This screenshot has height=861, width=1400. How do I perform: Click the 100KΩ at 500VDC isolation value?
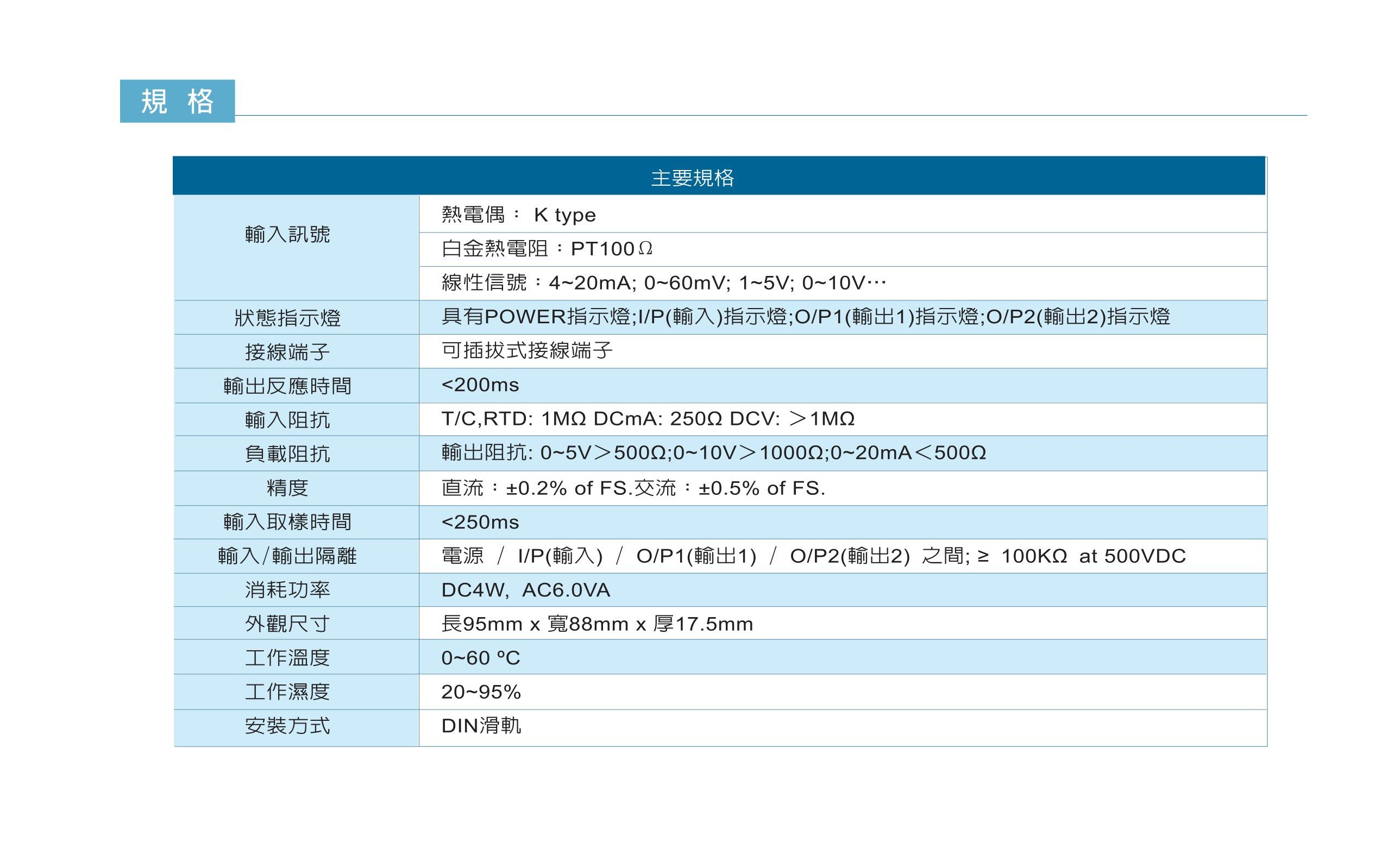point(814,556)
